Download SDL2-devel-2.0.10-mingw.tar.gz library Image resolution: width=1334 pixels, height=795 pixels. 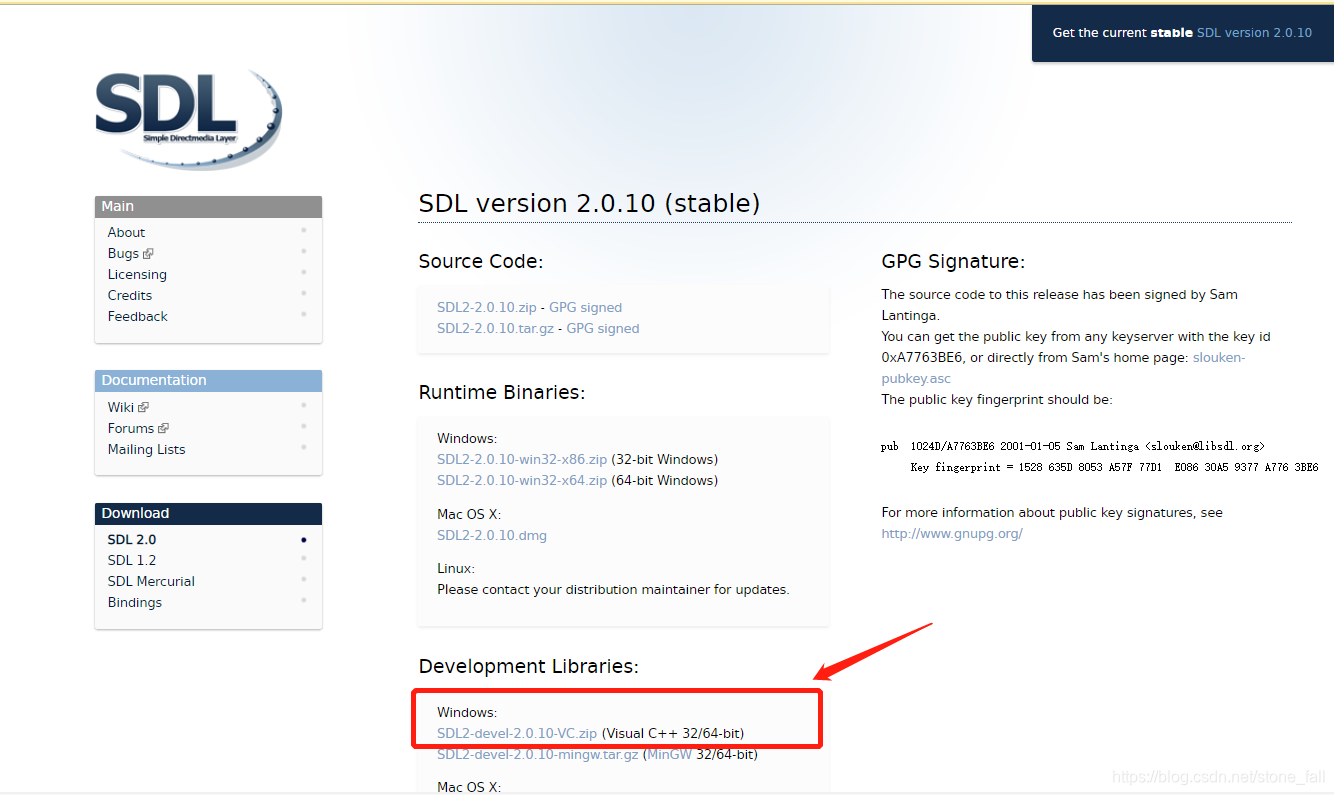click(538, 754)
